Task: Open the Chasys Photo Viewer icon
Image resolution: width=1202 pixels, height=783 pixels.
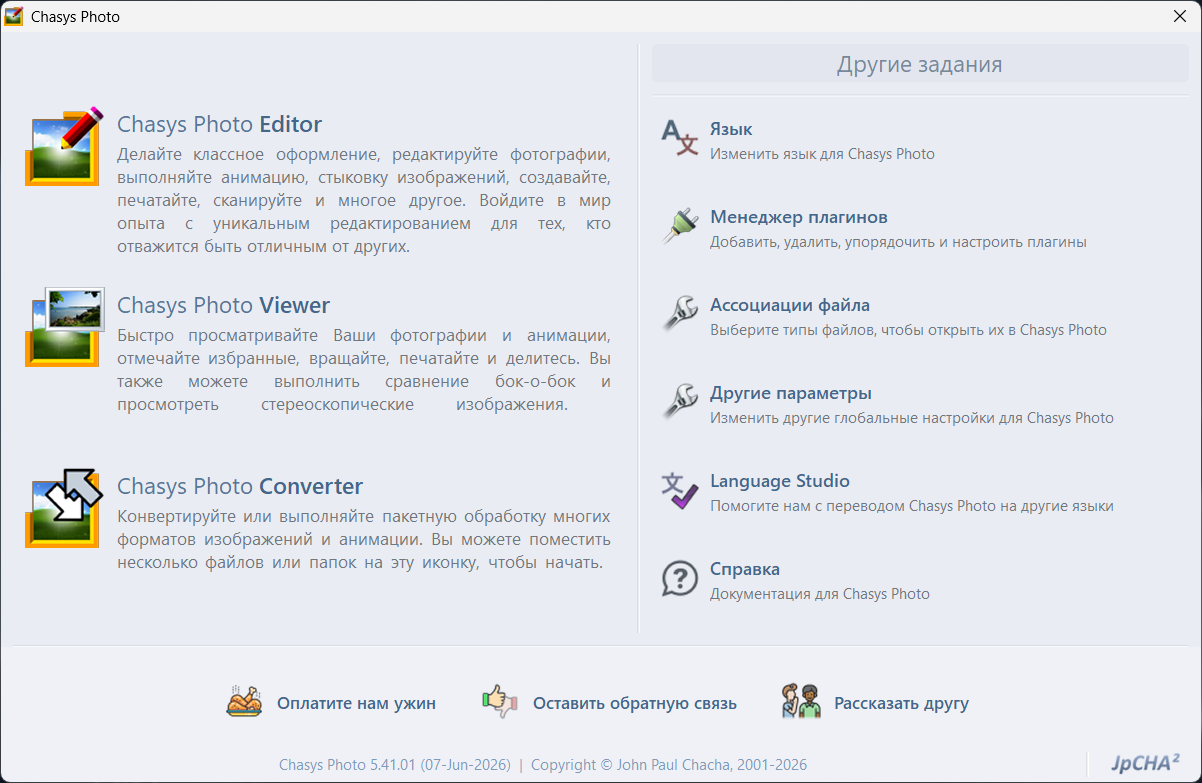Action: coord(64,327)
